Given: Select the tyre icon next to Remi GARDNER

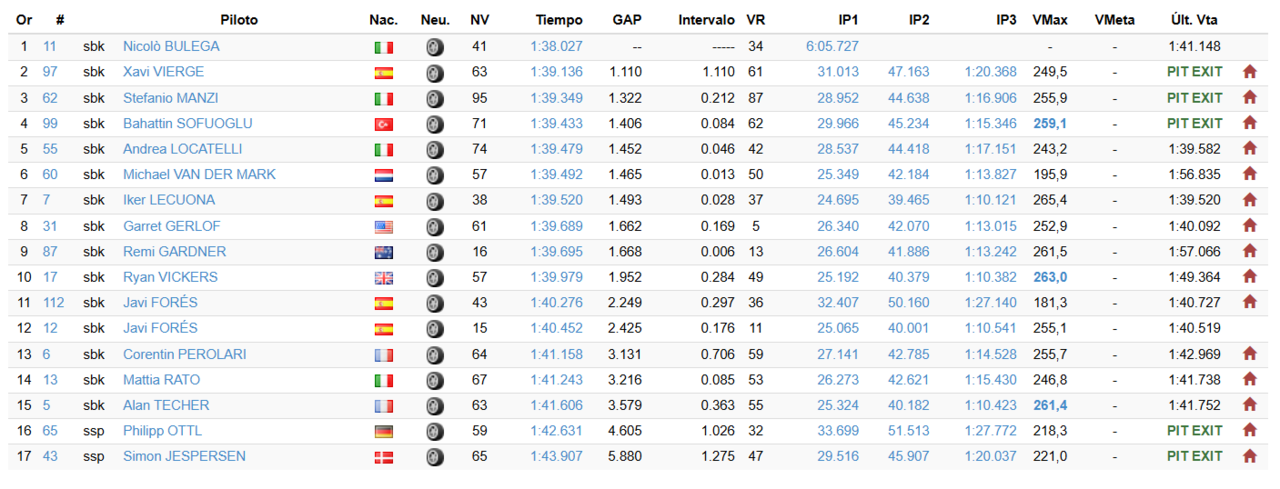Looking at the screenshot, I should 434,252.
